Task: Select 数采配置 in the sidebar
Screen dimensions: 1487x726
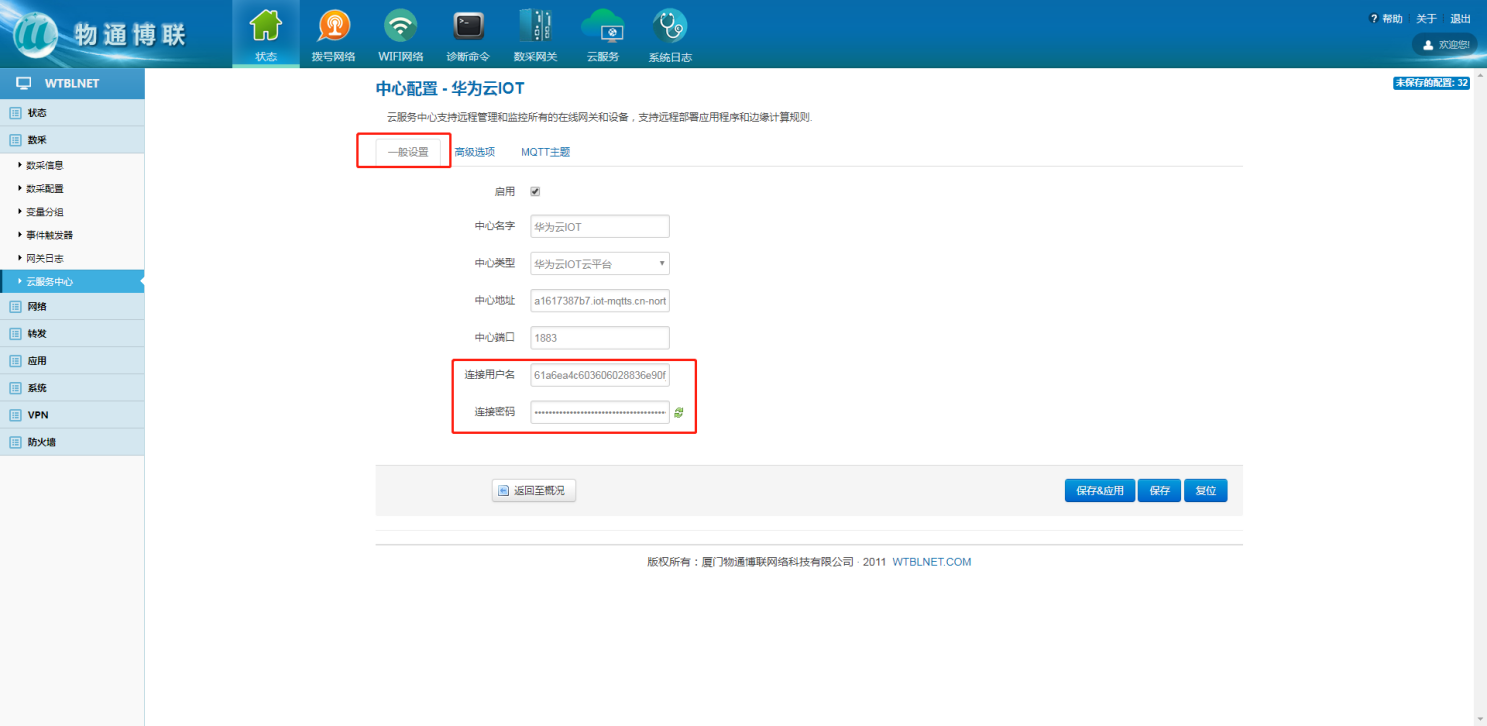Action: click(45, 189)
